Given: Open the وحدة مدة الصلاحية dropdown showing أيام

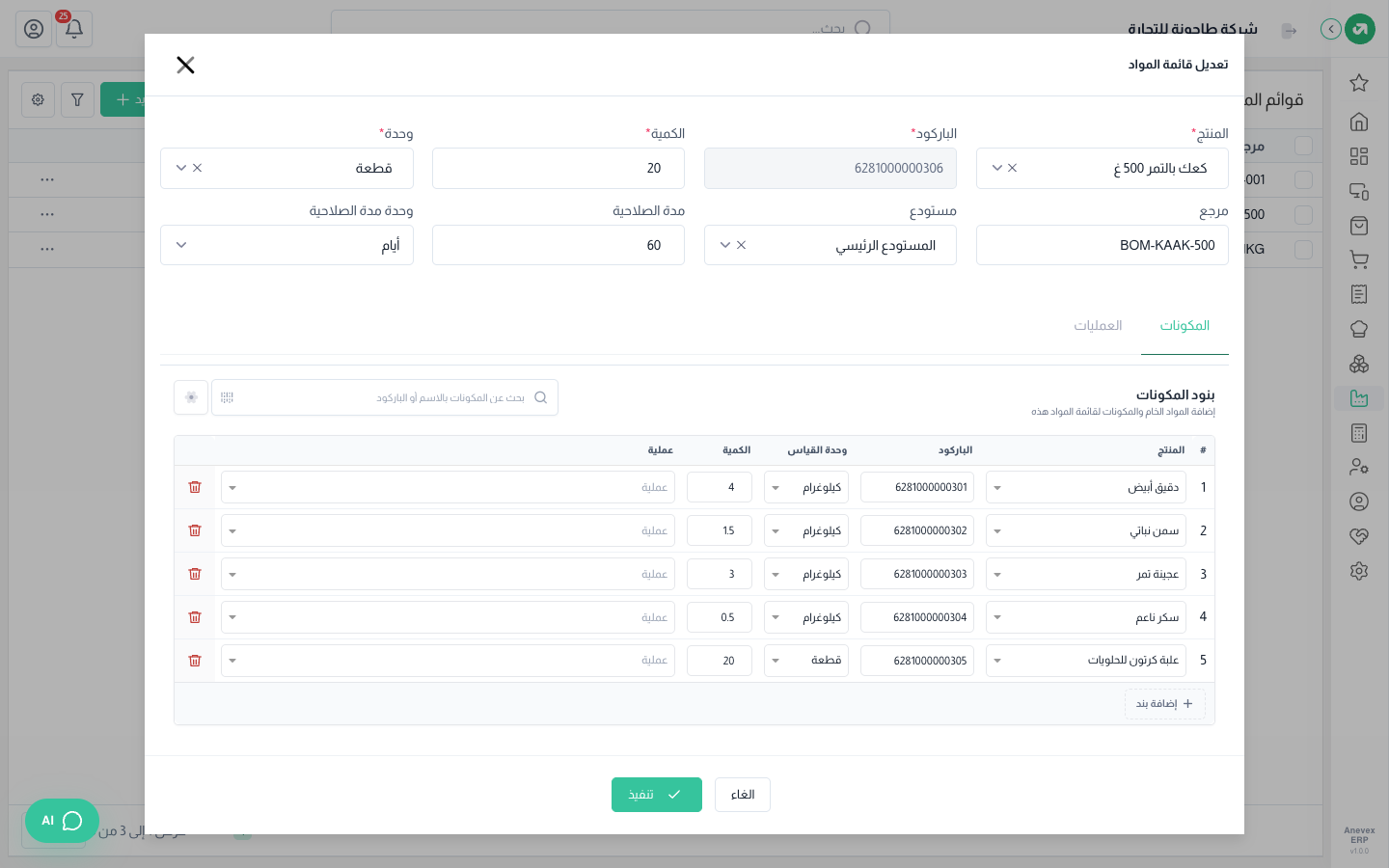Looking at the screenshot, I should pyautogui.click(x=286, y=245).
